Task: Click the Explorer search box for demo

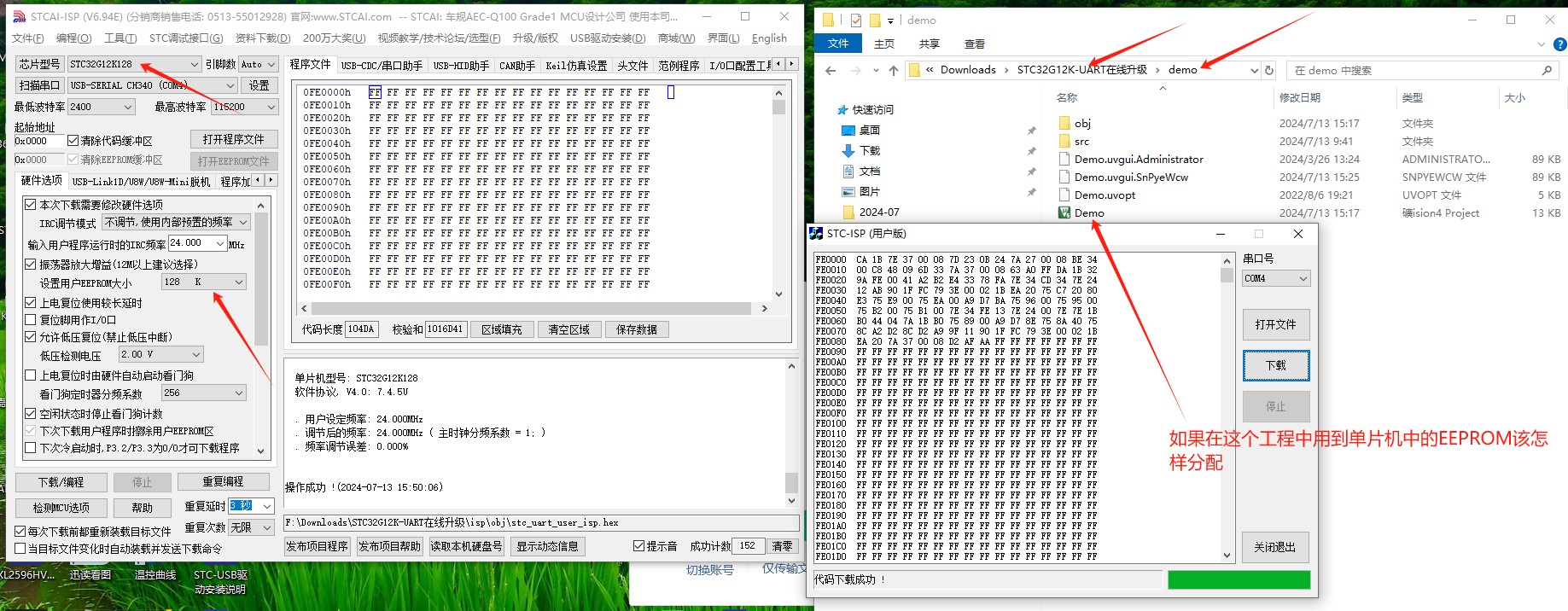Action: [1422, 70]
